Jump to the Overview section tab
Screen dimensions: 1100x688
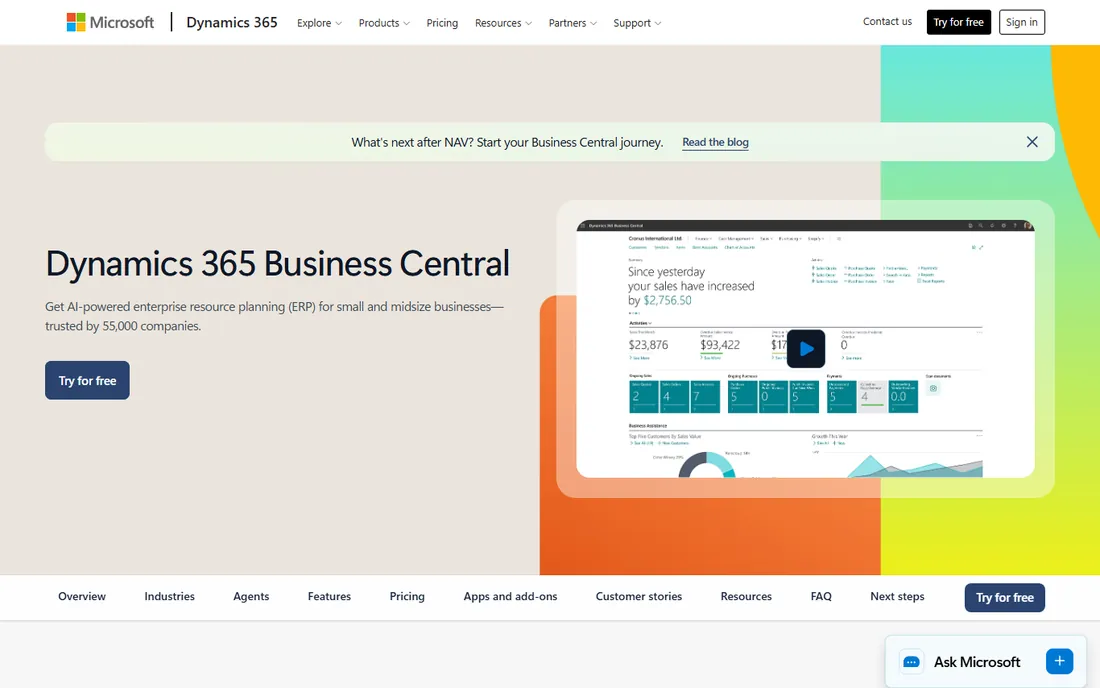click(82, 596)
